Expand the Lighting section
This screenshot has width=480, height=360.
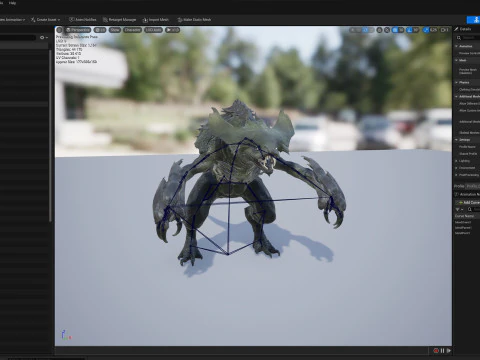click(457, 161)
